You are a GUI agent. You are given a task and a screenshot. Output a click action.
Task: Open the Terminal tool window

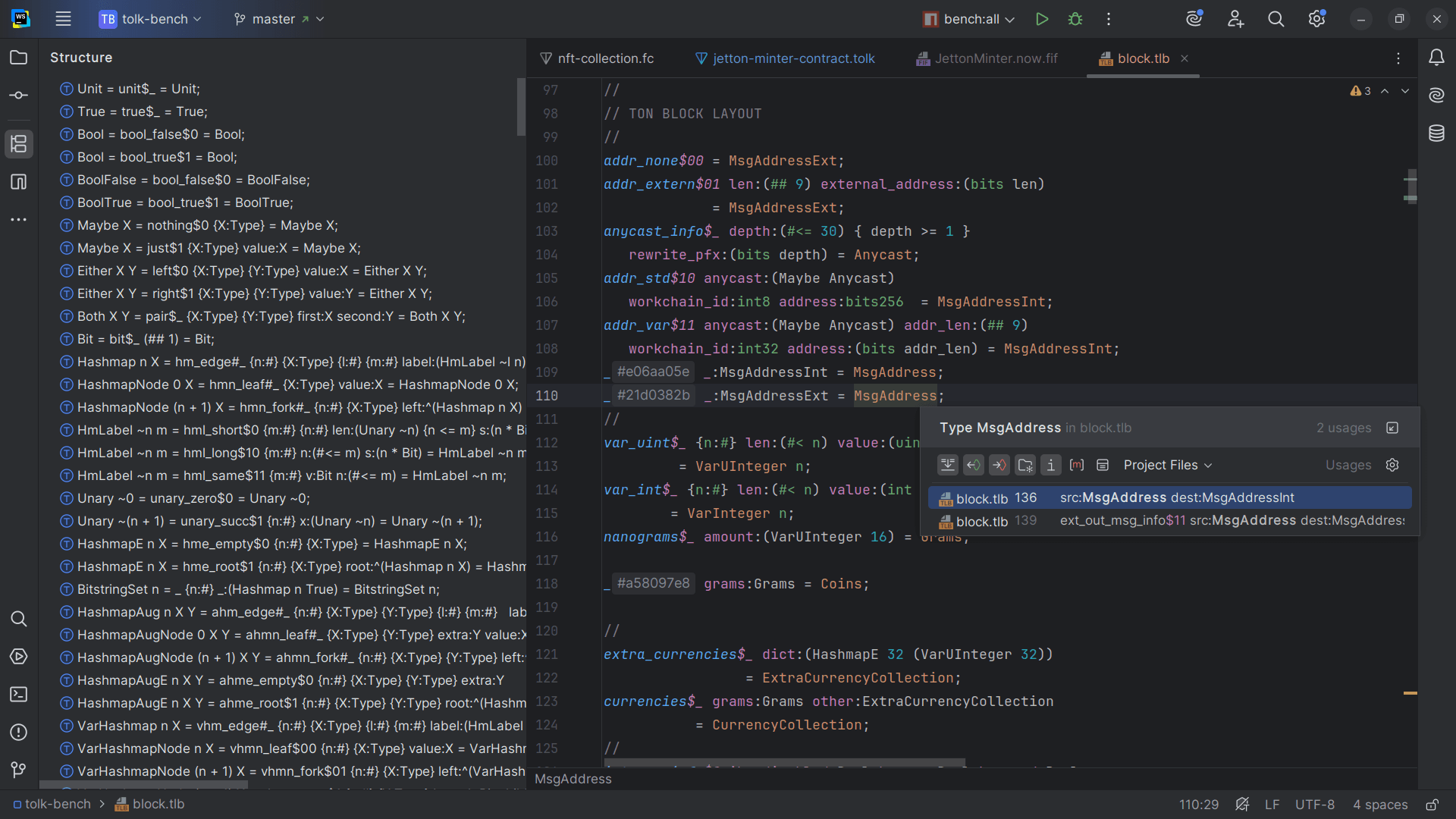point(19,695)
